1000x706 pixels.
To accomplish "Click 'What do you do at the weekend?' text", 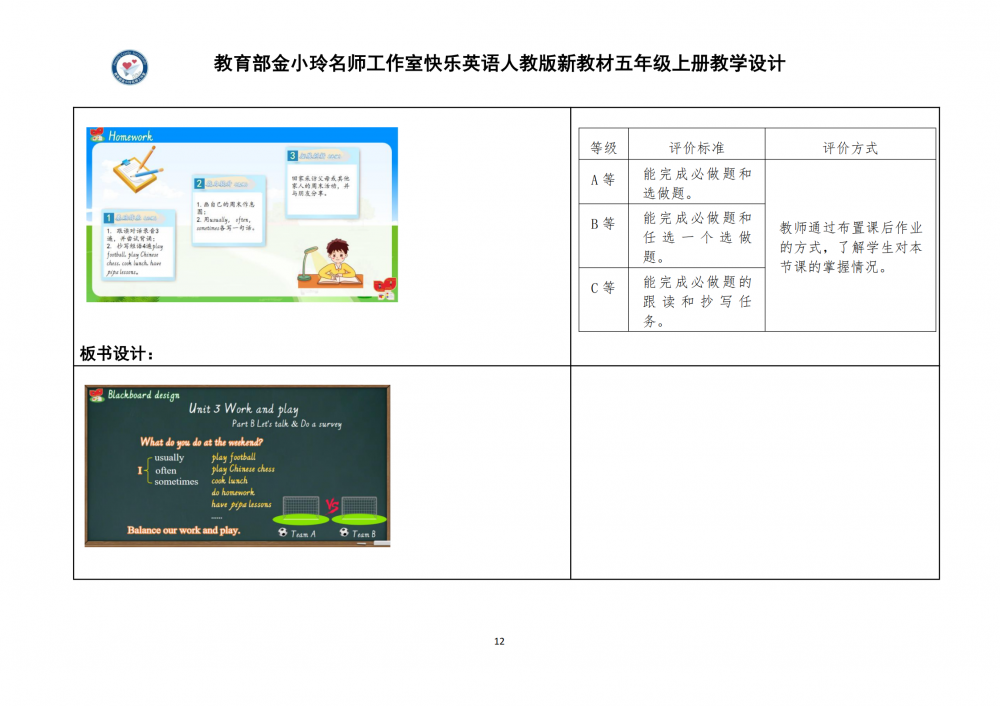I will click(x=202, y=441).
